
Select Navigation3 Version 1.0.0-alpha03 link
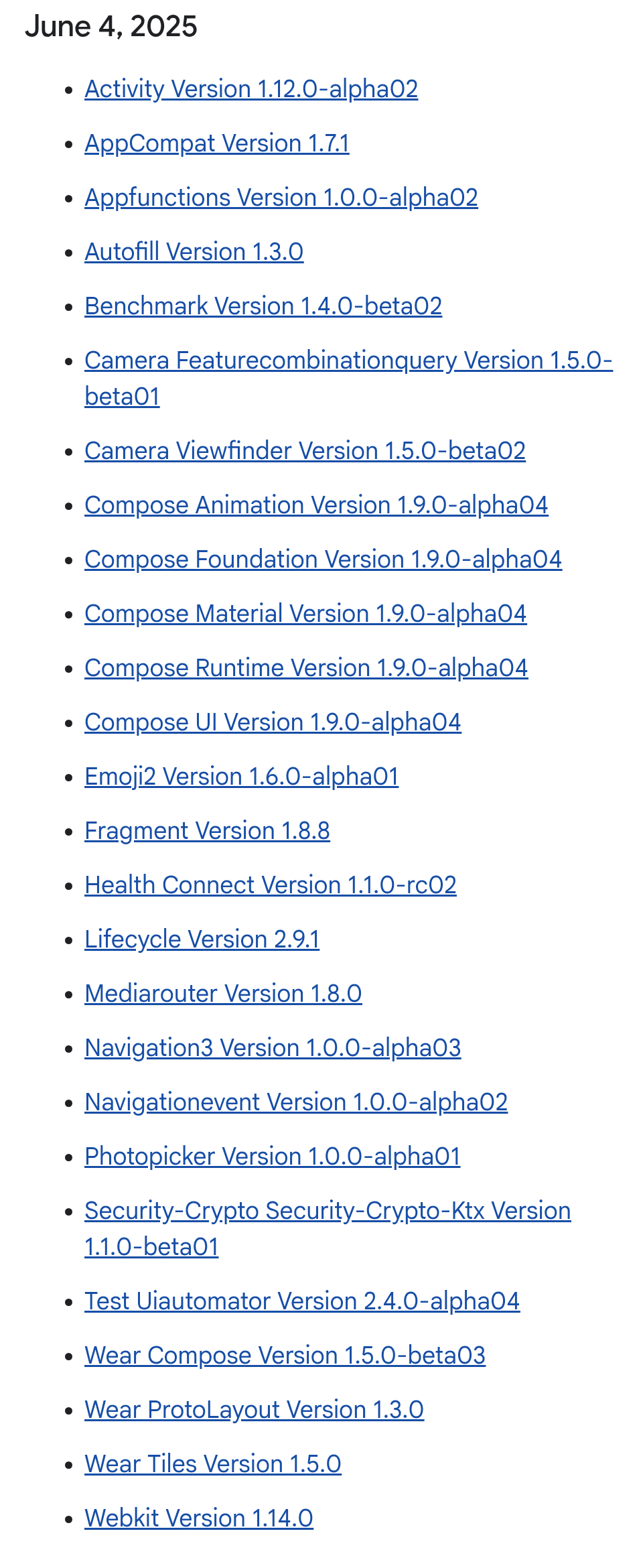coord(273,1048)
